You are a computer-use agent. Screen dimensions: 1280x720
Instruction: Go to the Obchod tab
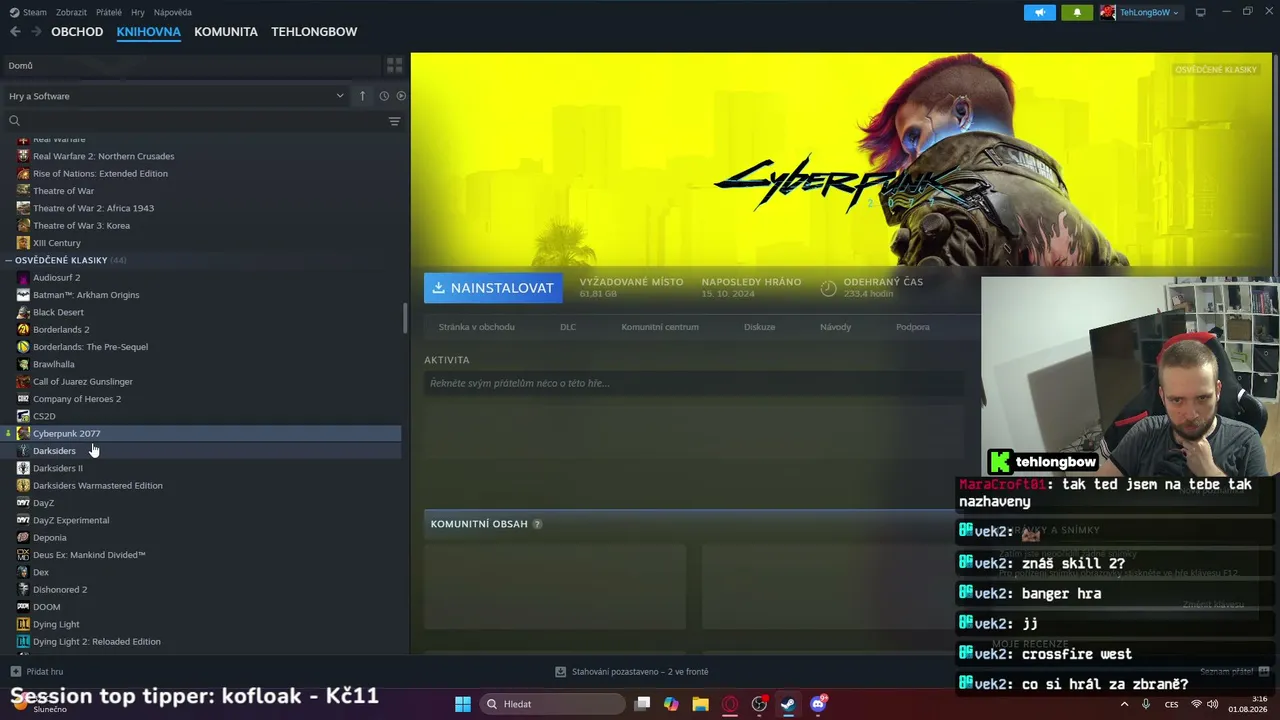pos(77,32)
